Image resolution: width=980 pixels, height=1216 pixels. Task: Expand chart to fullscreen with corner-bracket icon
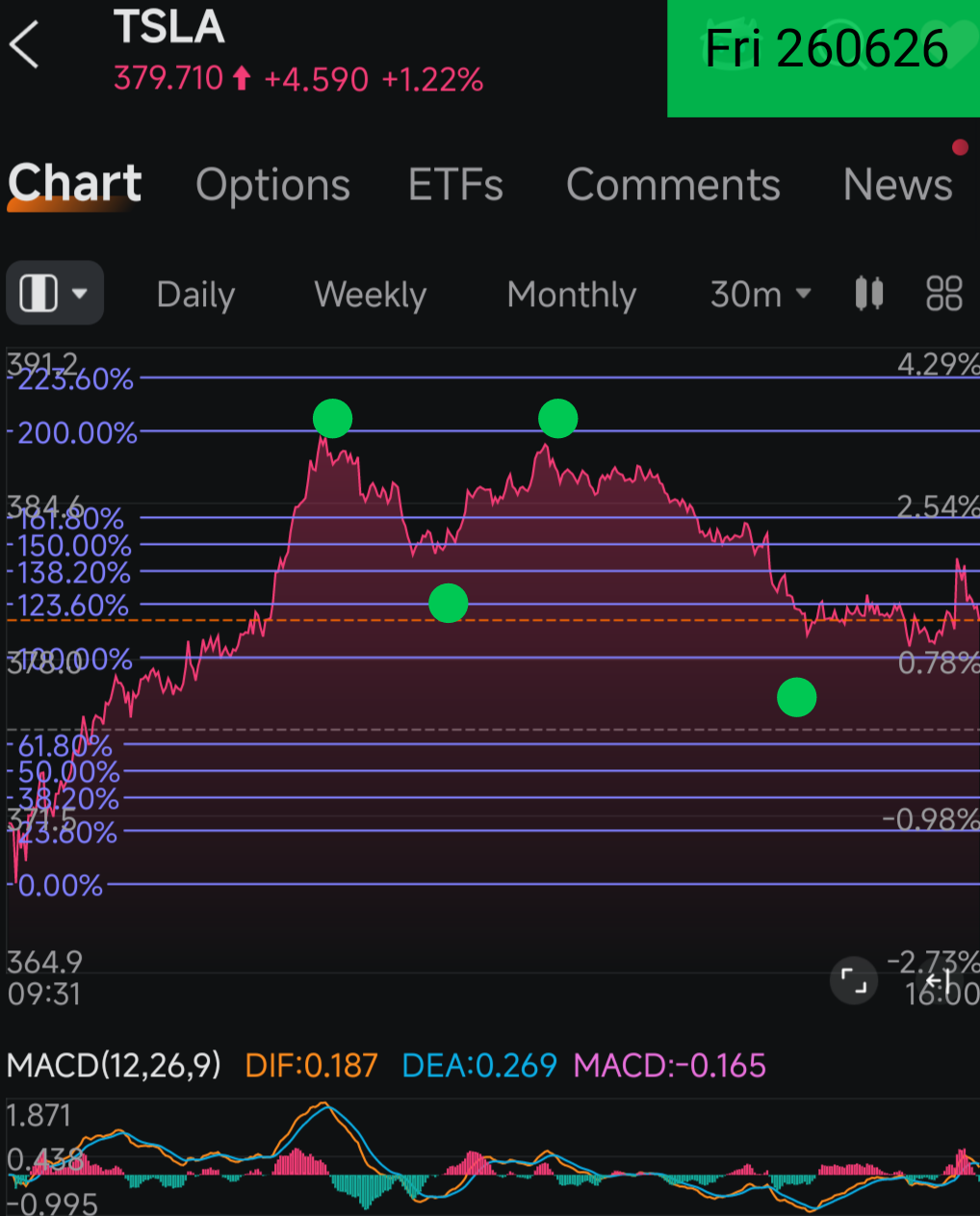point(854,981)
